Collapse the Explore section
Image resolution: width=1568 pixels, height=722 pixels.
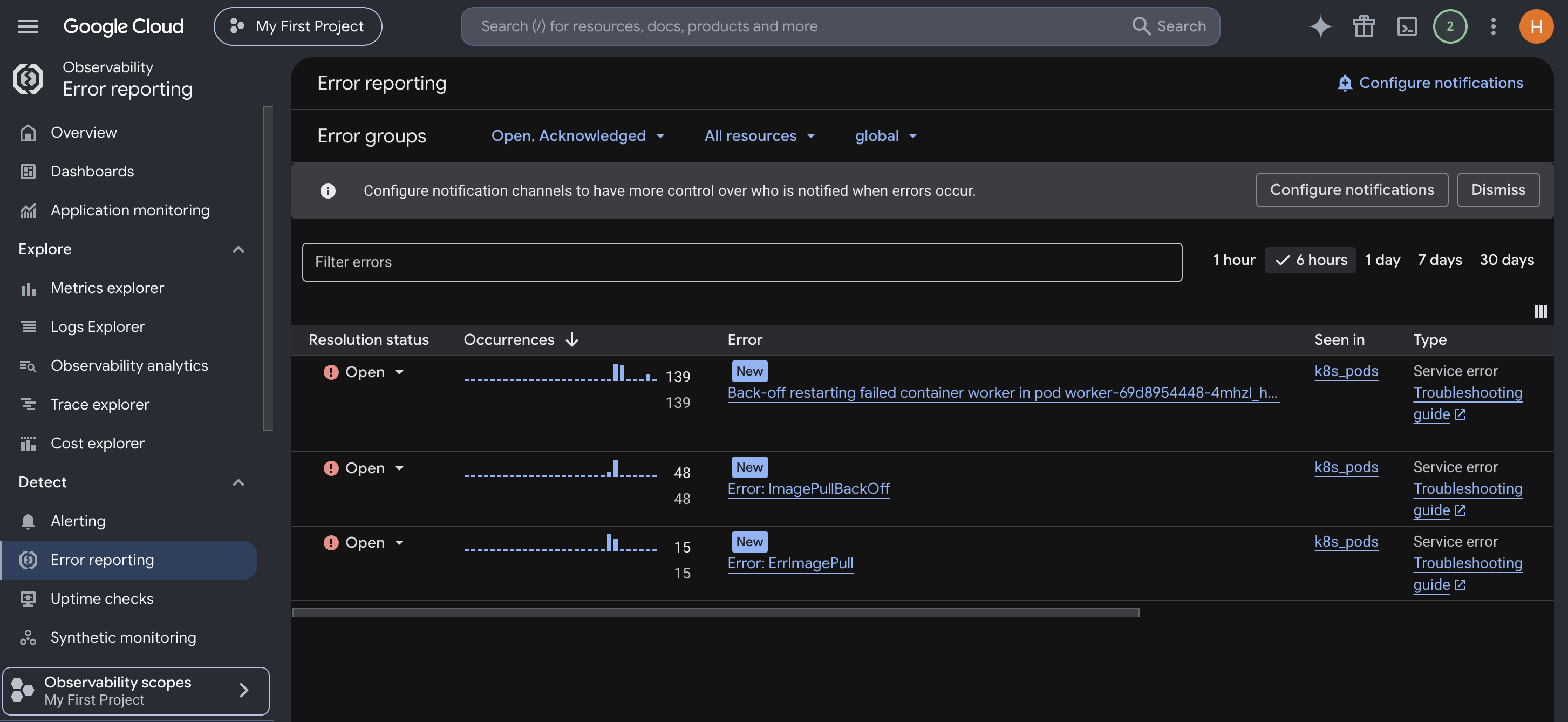(x=238, y=250)
